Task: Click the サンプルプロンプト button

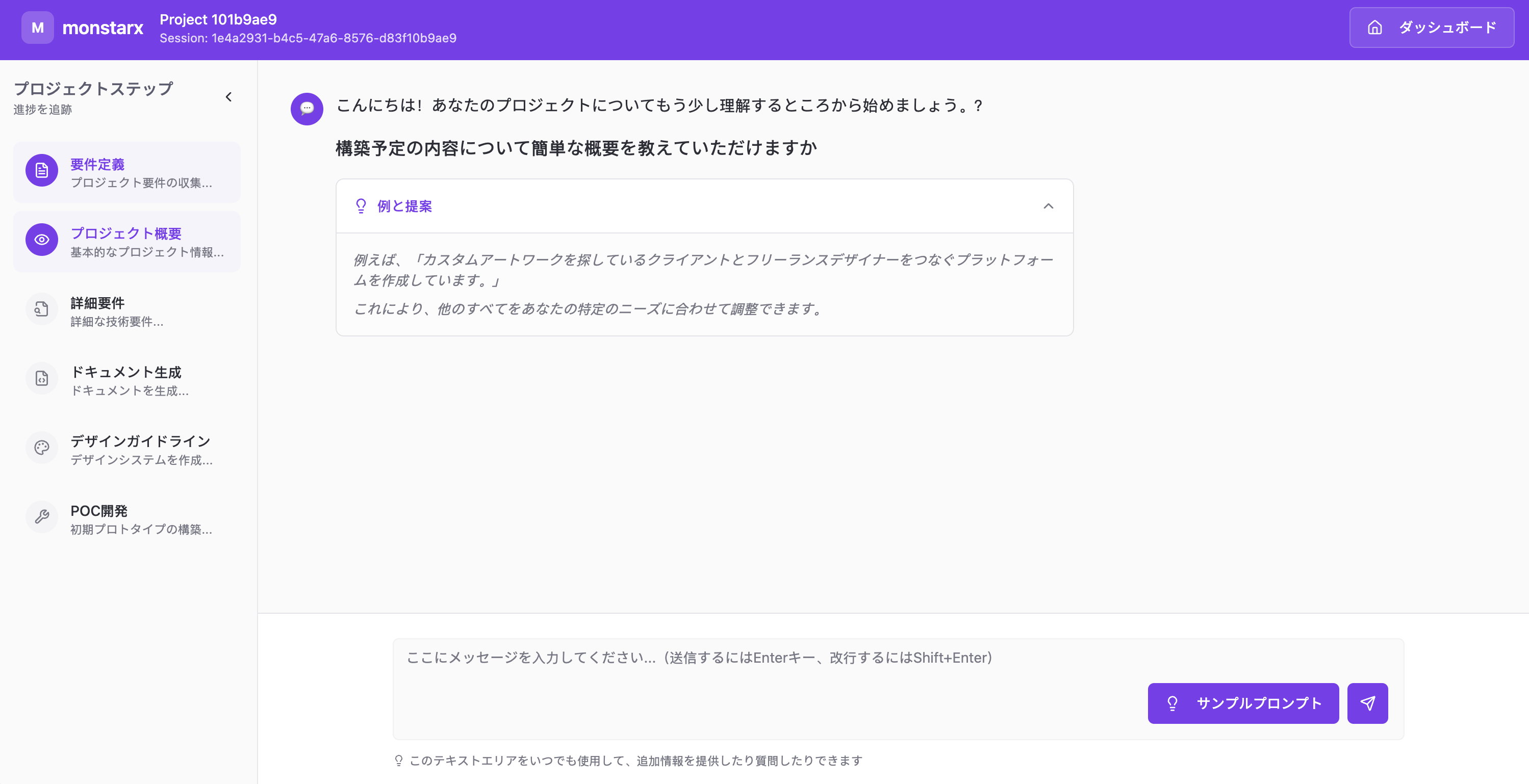Action: (x=1243, y=703)
